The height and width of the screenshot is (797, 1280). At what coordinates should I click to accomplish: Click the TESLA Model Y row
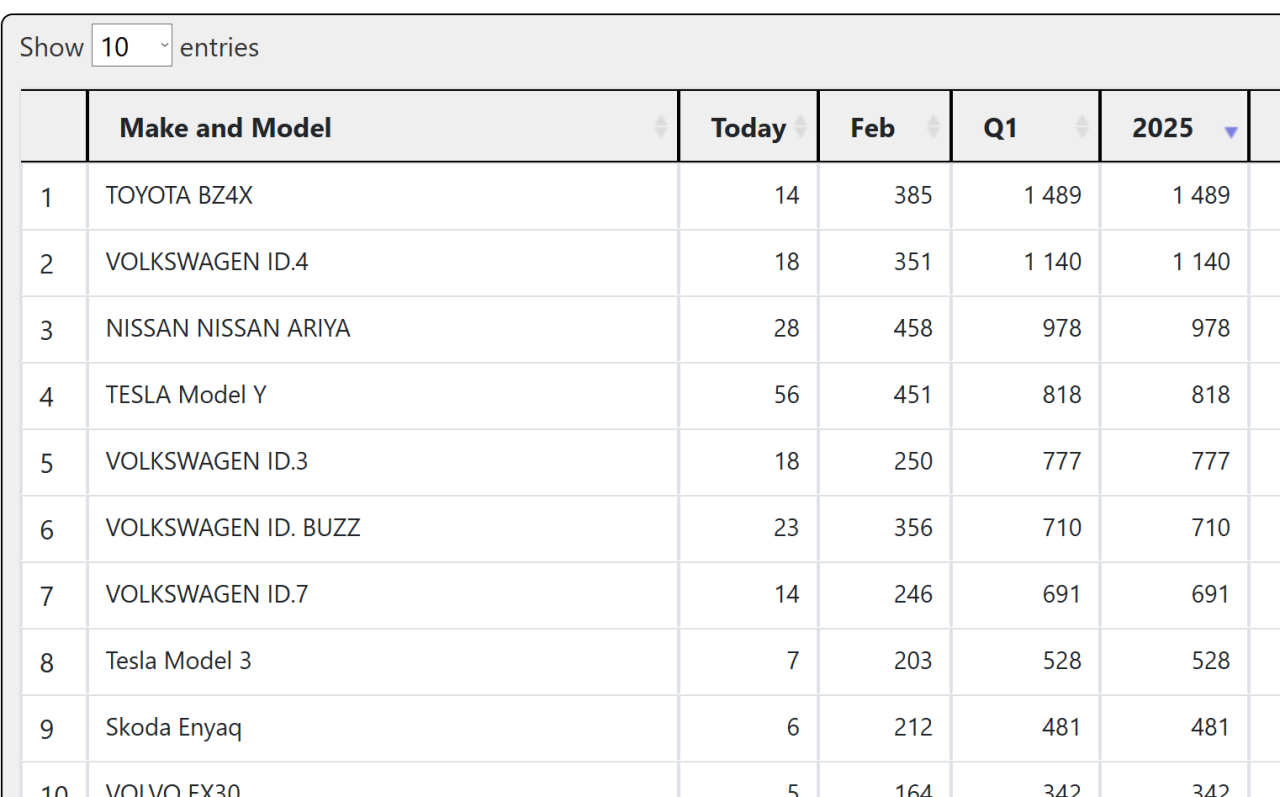(x=186, y=395)
